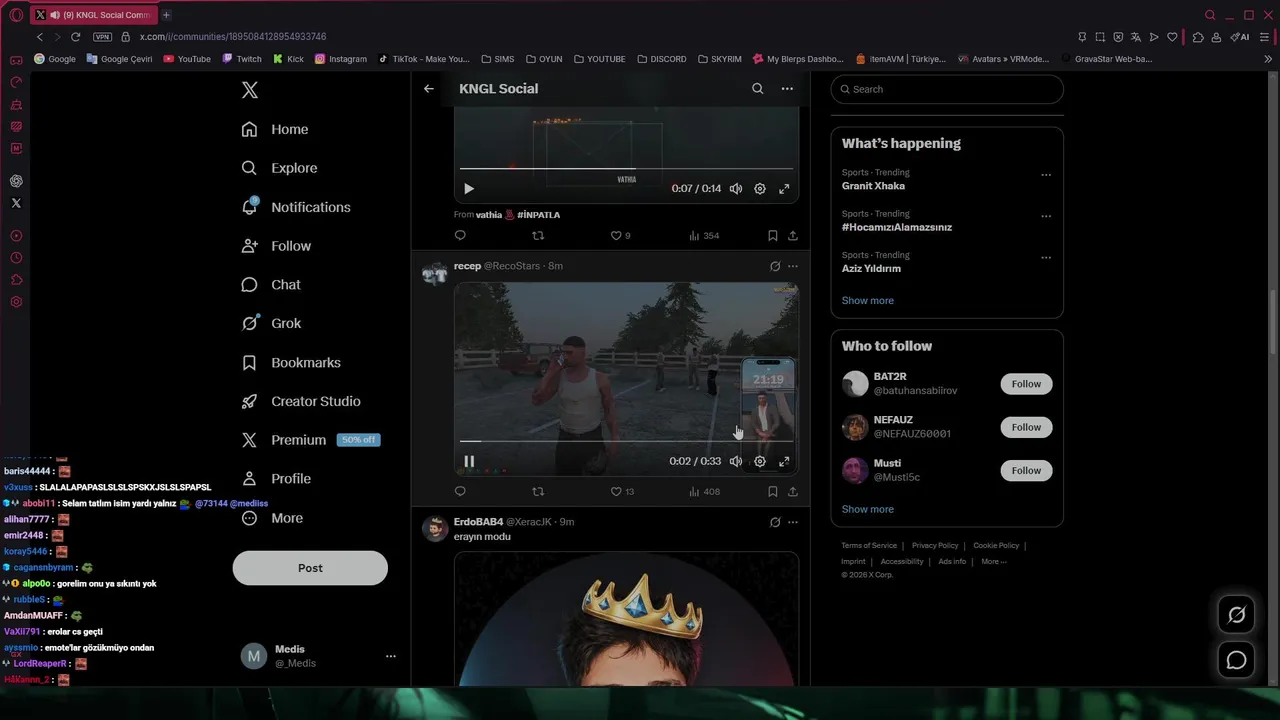
Task: Repost the vathia post
Action: (x=538, y=236)
